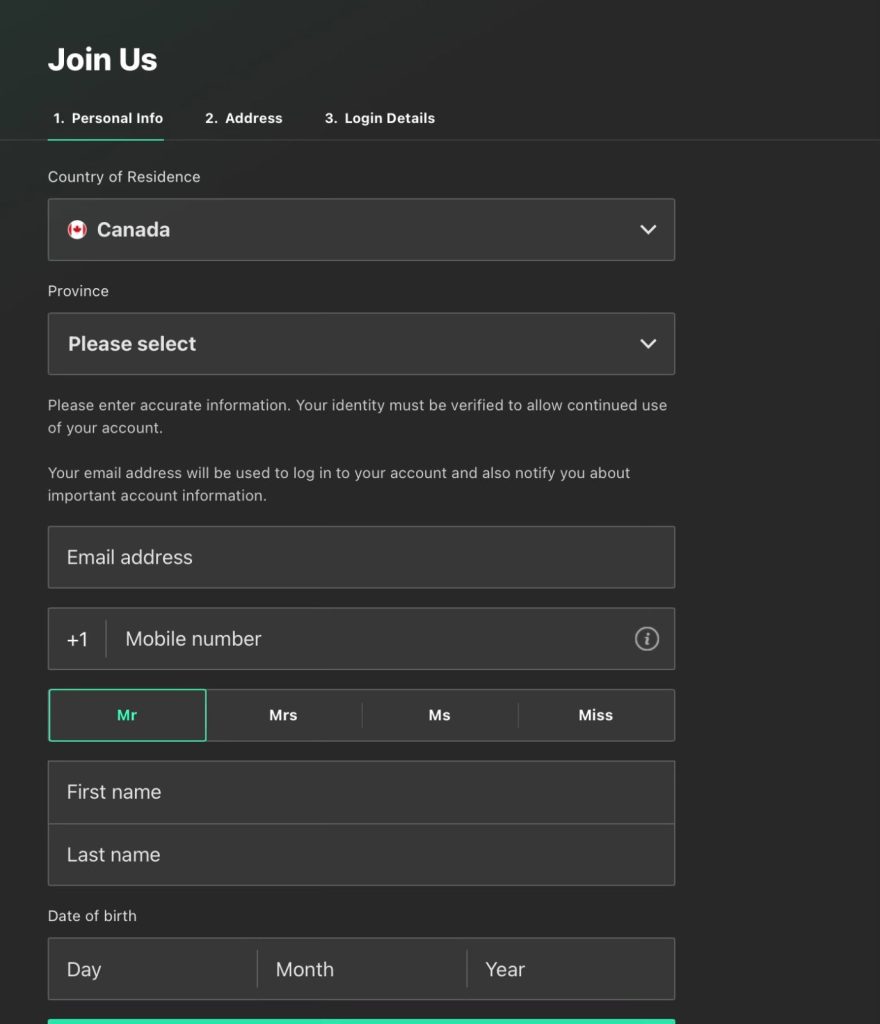
Task: Click the +1 country code prefix
Action: point(77,638)
